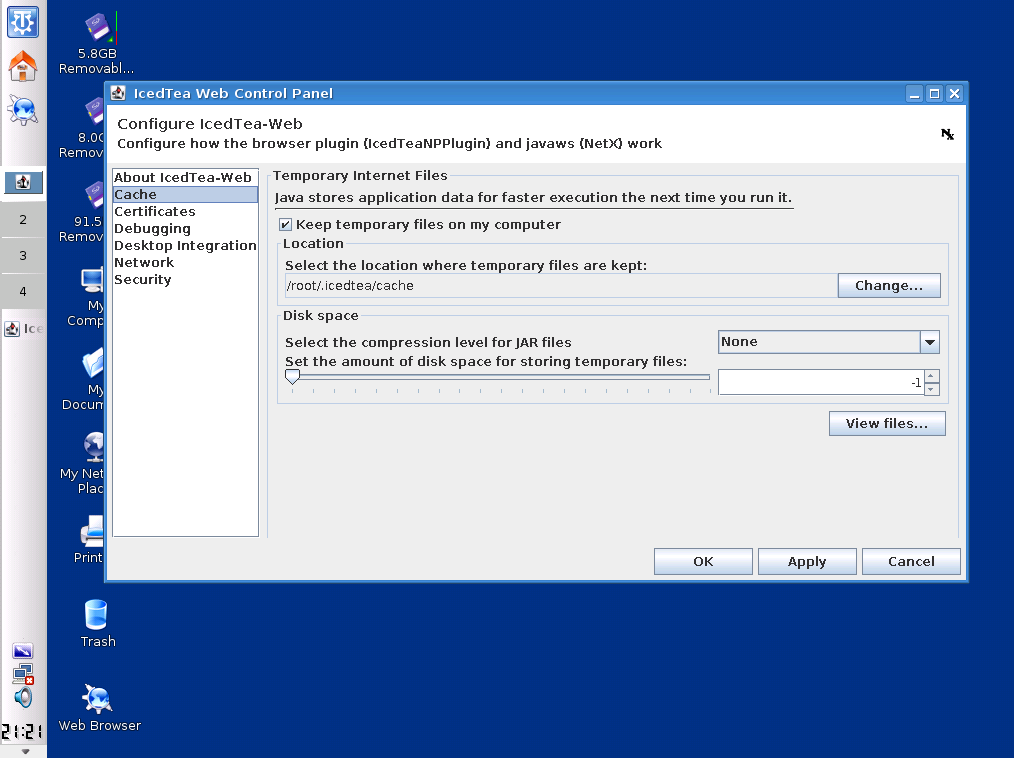The width and height of the screenshot is (1014, 758).
Task: Maximize the IcedTea Web Control Panel window
Action: pyautogui.click(x=934, y=94)
